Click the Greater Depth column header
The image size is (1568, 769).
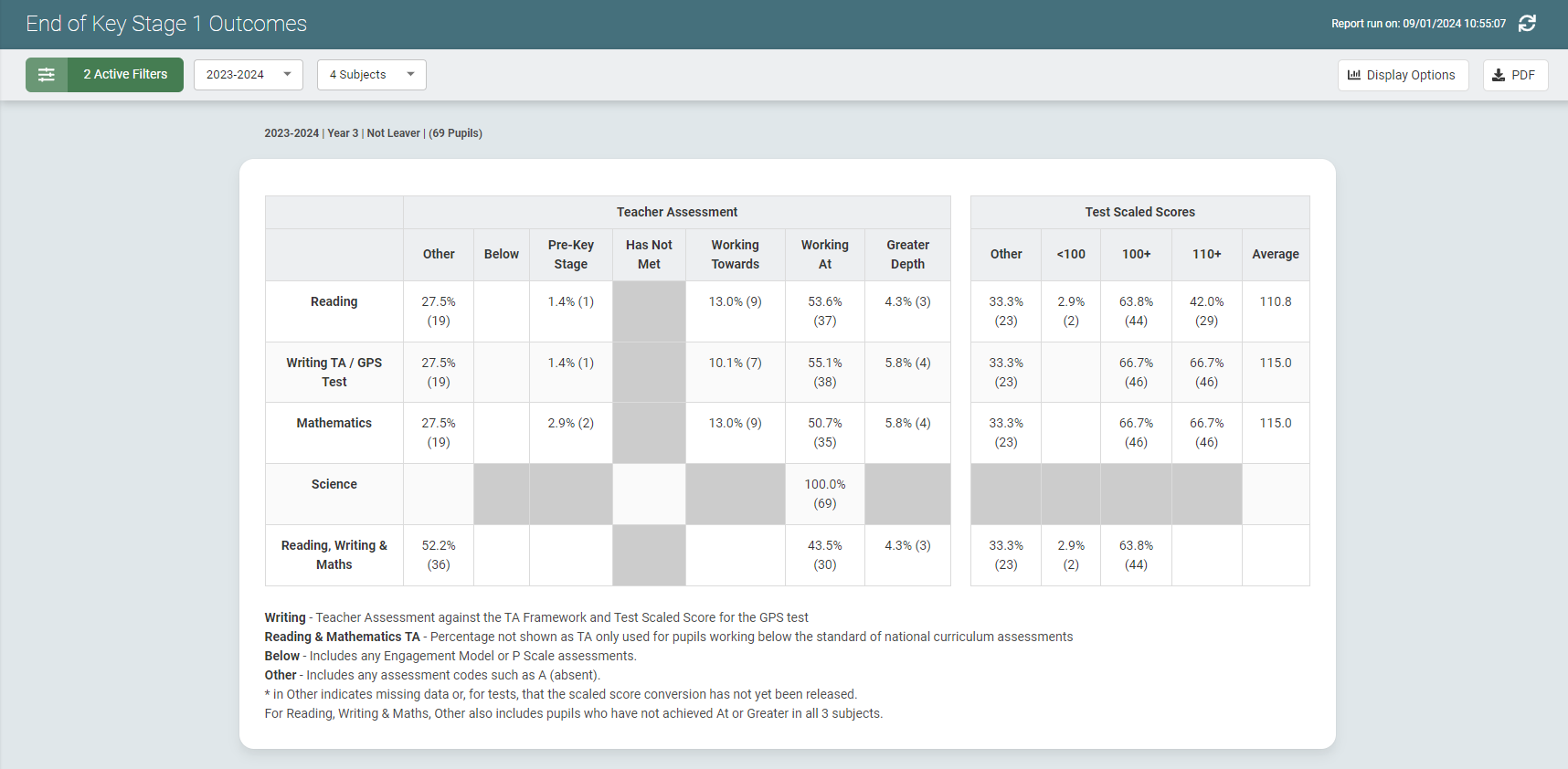click(907, 254)
